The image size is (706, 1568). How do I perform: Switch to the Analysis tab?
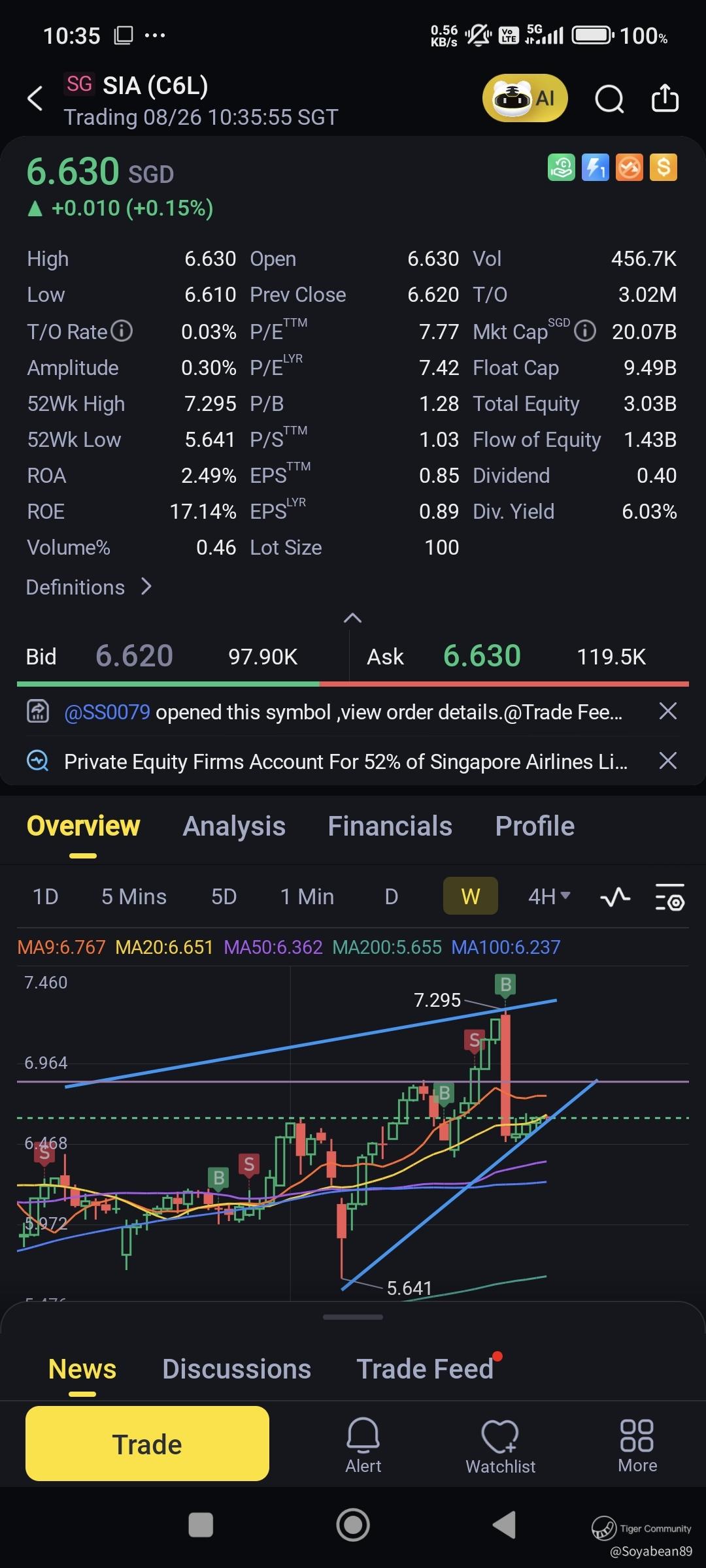click(234, 826)
